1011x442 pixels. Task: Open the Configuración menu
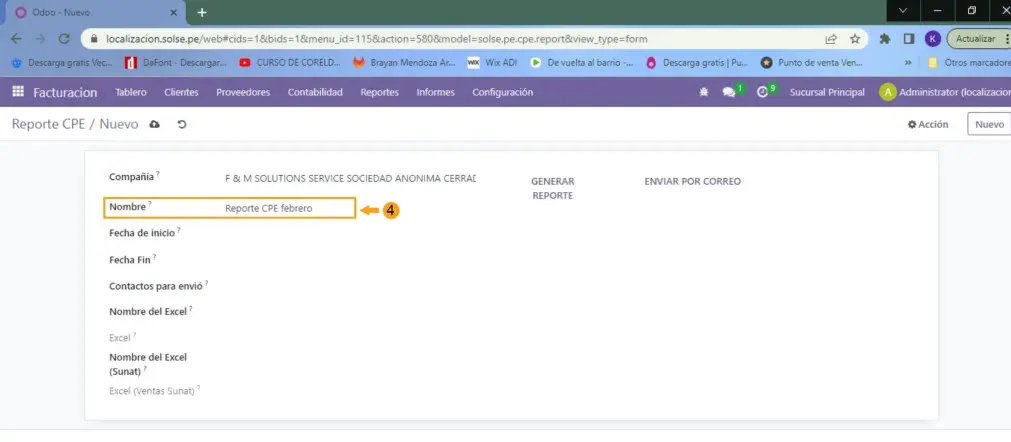(502, 92)
